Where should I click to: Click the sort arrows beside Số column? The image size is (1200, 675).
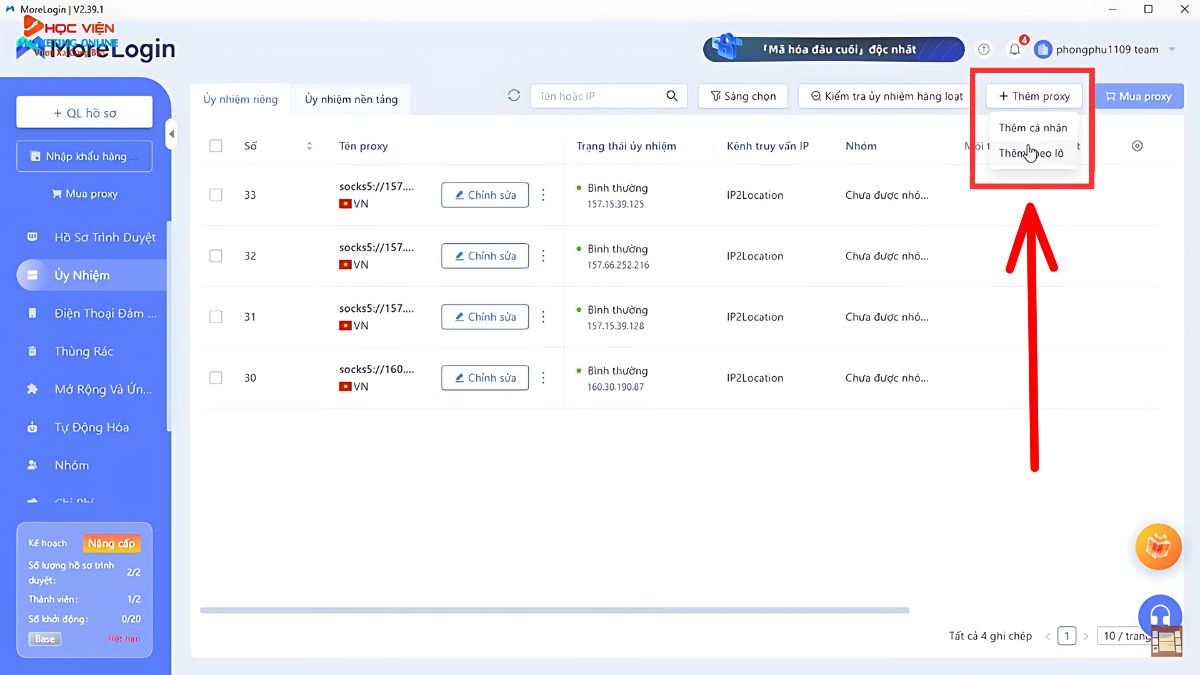[309, 146]
